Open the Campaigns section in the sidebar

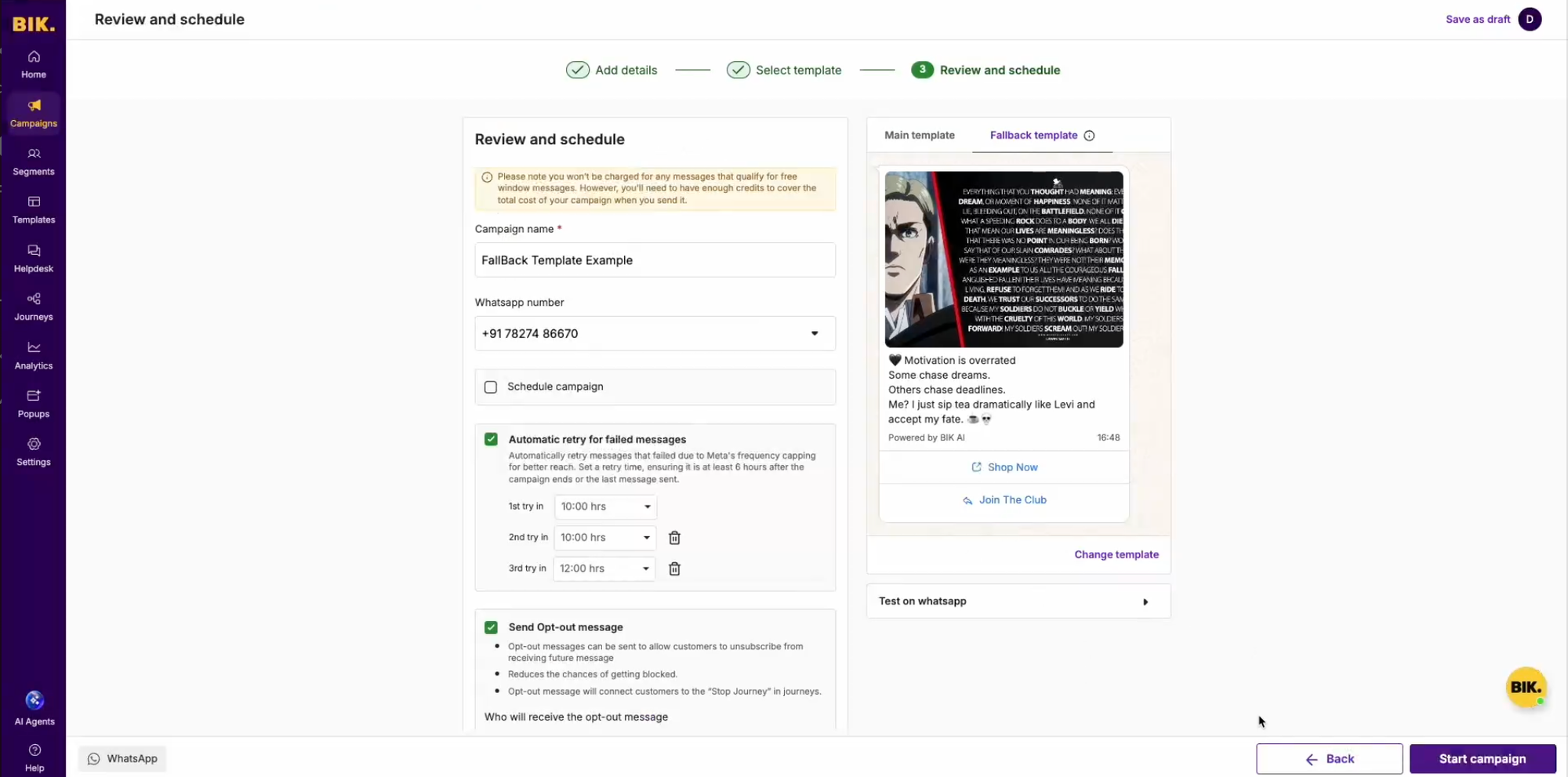pos(33,113)
